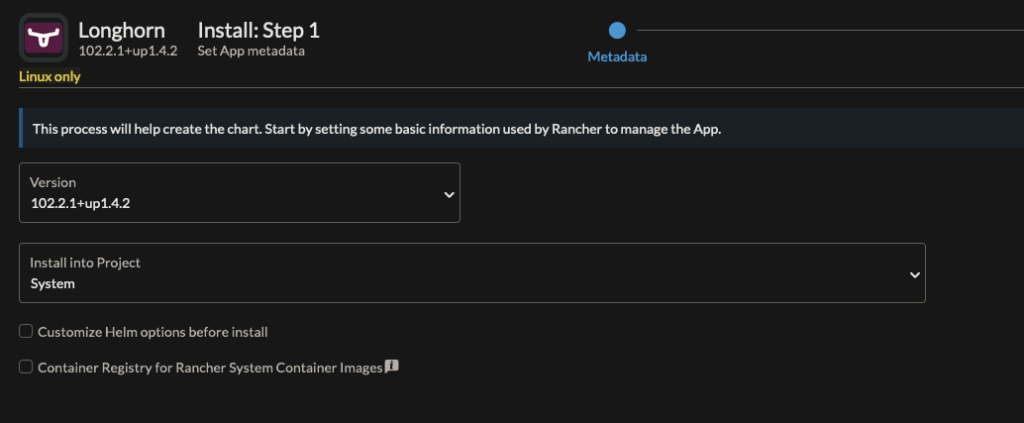Click the chart version under Longhorn title
Screen dimensions: 1024x423
(128, 51)
